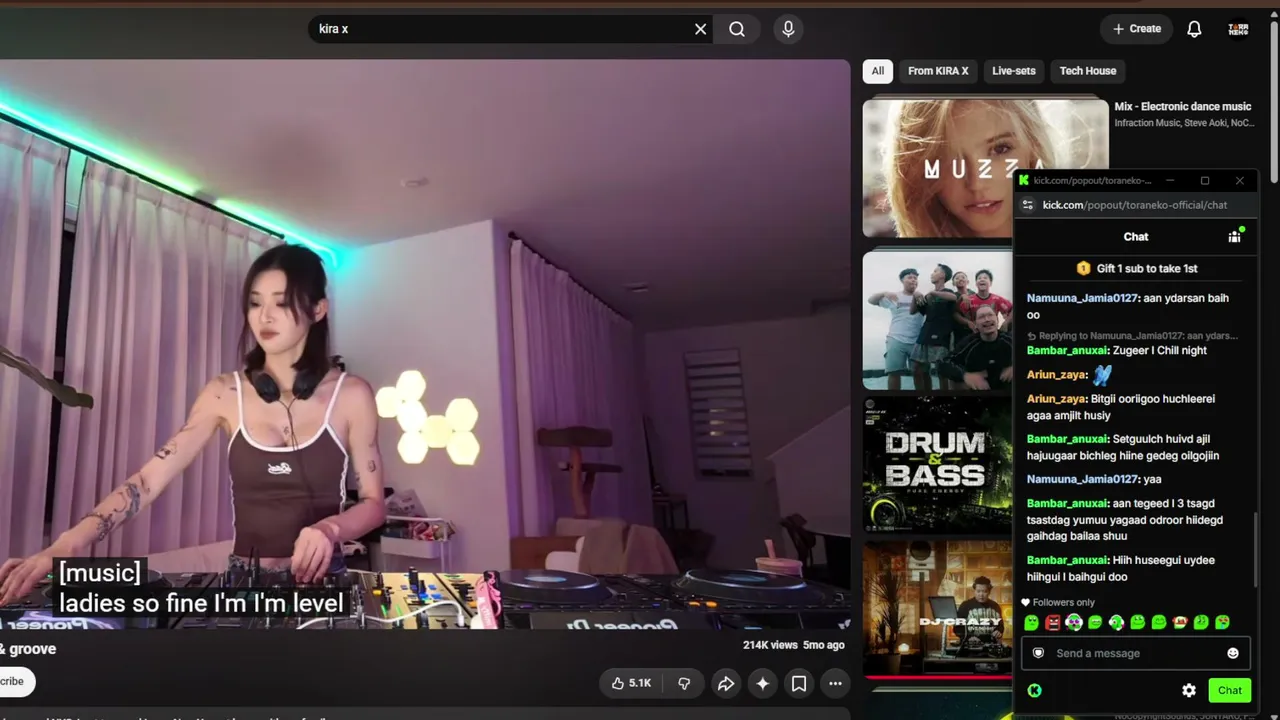Click the YouTube page scrollbar
Image resolution: width=1280 pixels, height=720 pixels.
point(1274,100)
